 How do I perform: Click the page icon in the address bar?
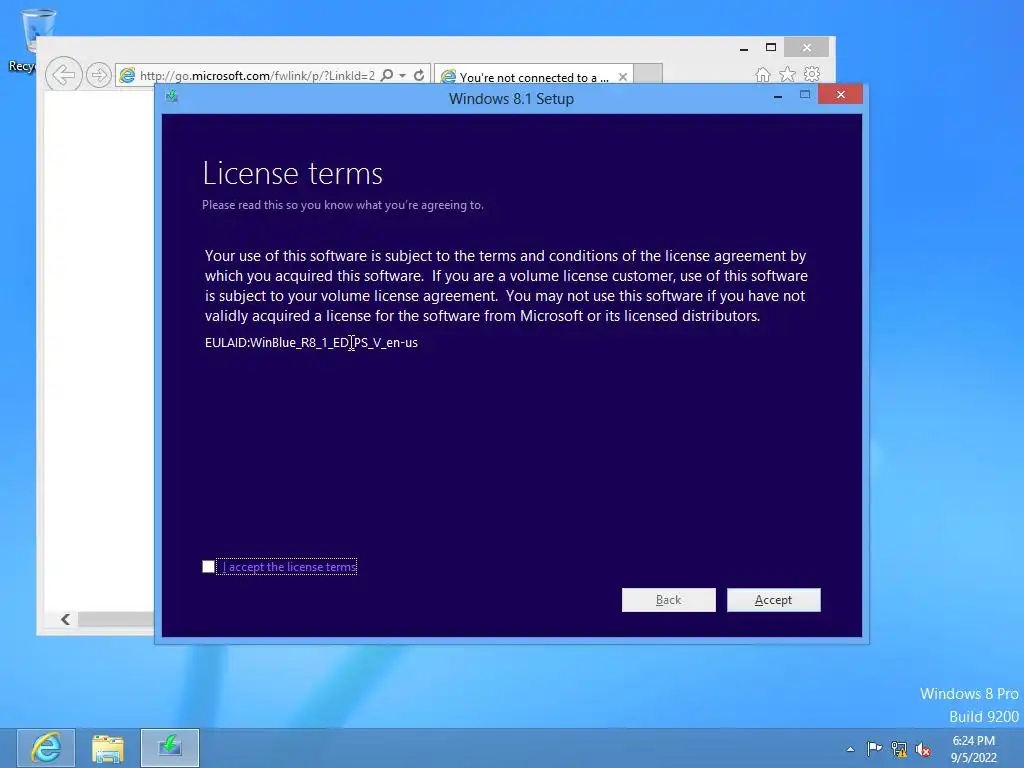pos(127,75)
